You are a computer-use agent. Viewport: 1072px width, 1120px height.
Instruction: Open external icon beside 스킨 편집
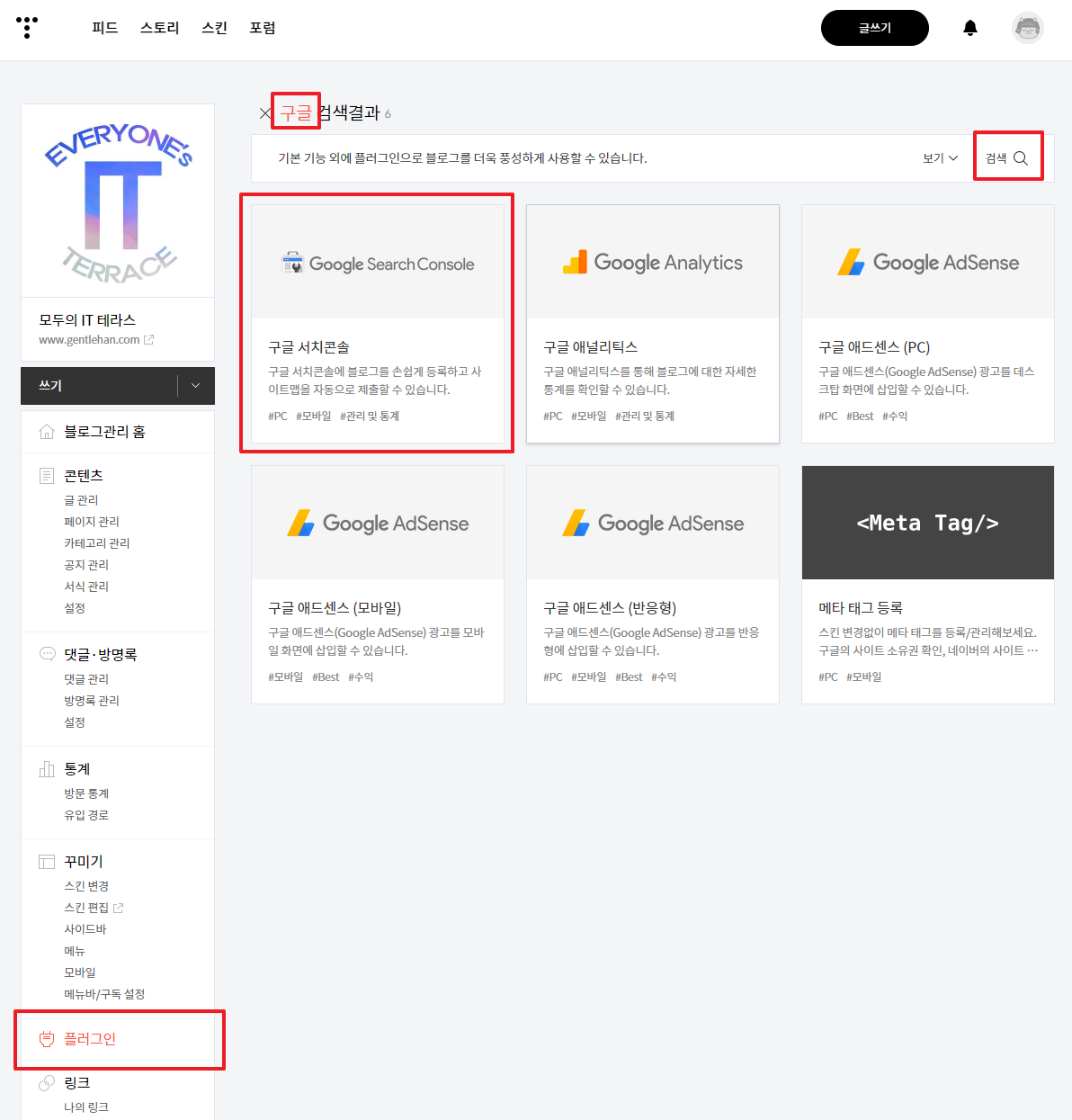tap(118, 908)
